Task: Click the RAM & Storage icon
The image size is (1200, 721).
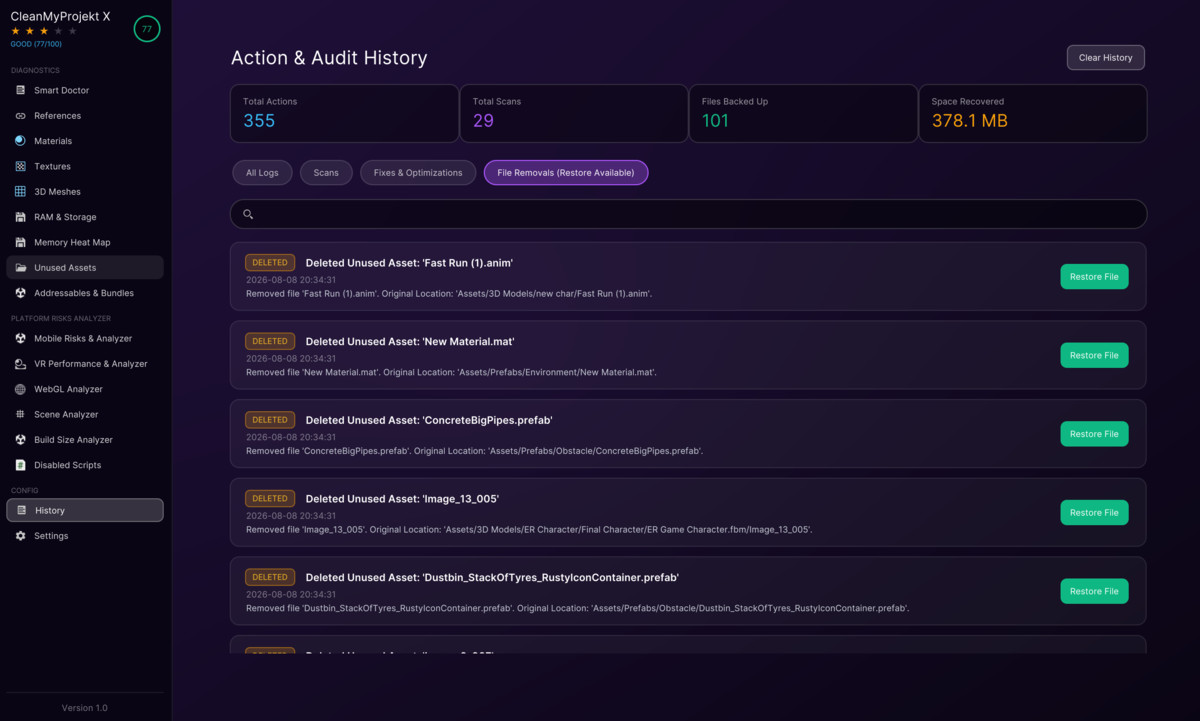Action: pos(21,217)
